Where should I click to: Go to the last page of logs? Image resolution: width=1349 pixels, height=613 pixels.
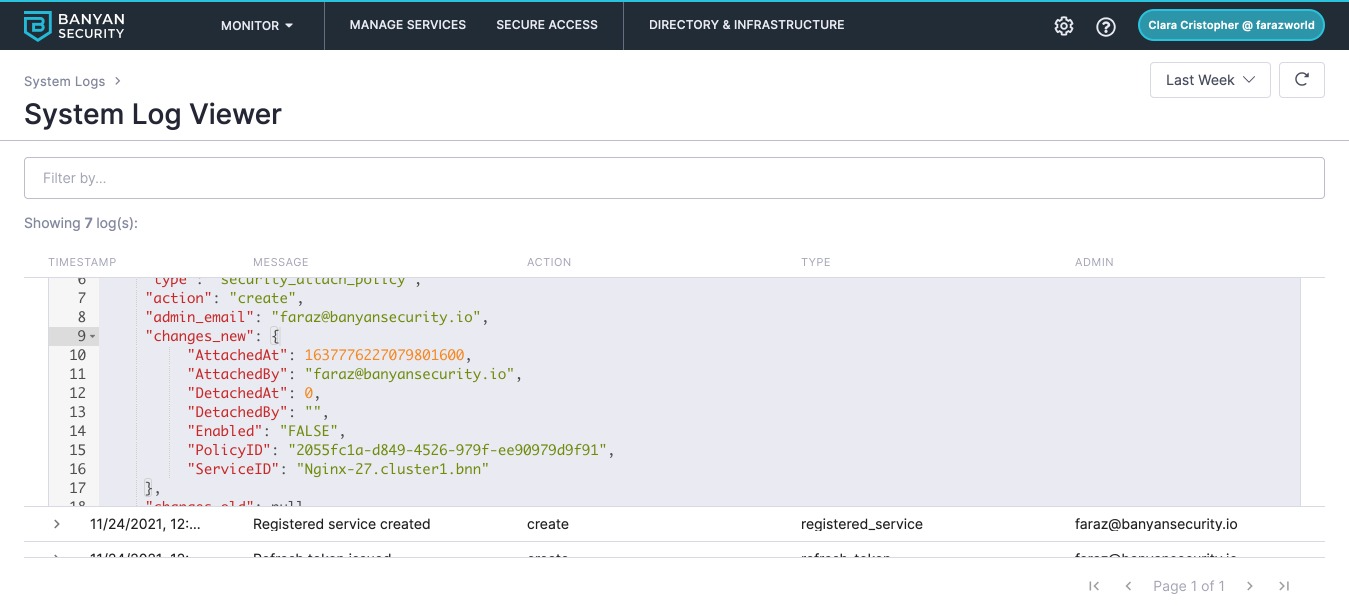point(1285,586)
